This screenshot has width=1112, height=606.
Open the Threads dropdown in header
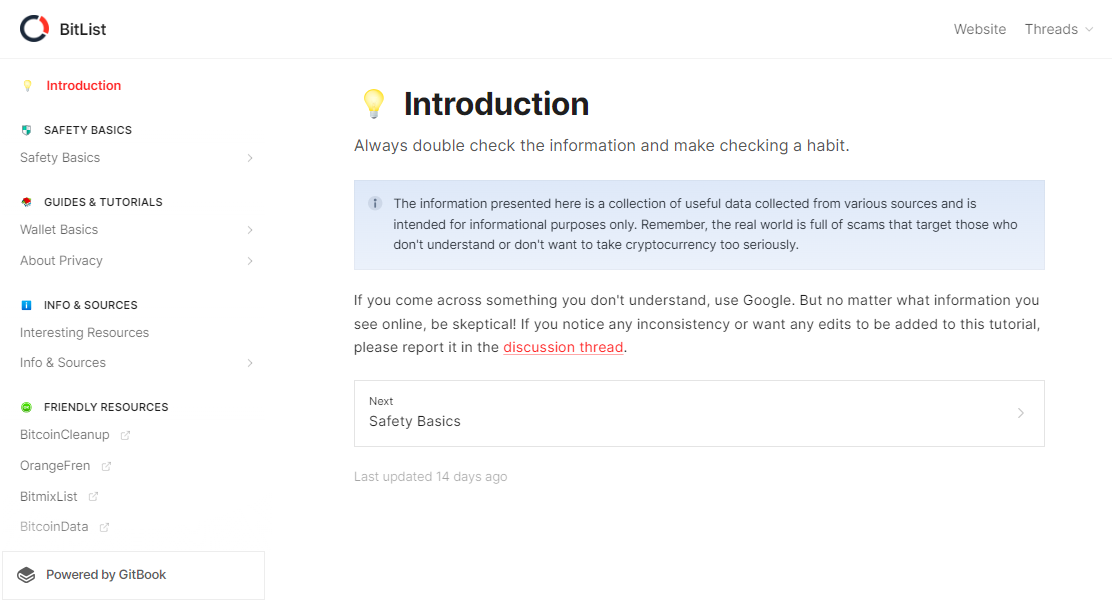tap(1059, 29)
